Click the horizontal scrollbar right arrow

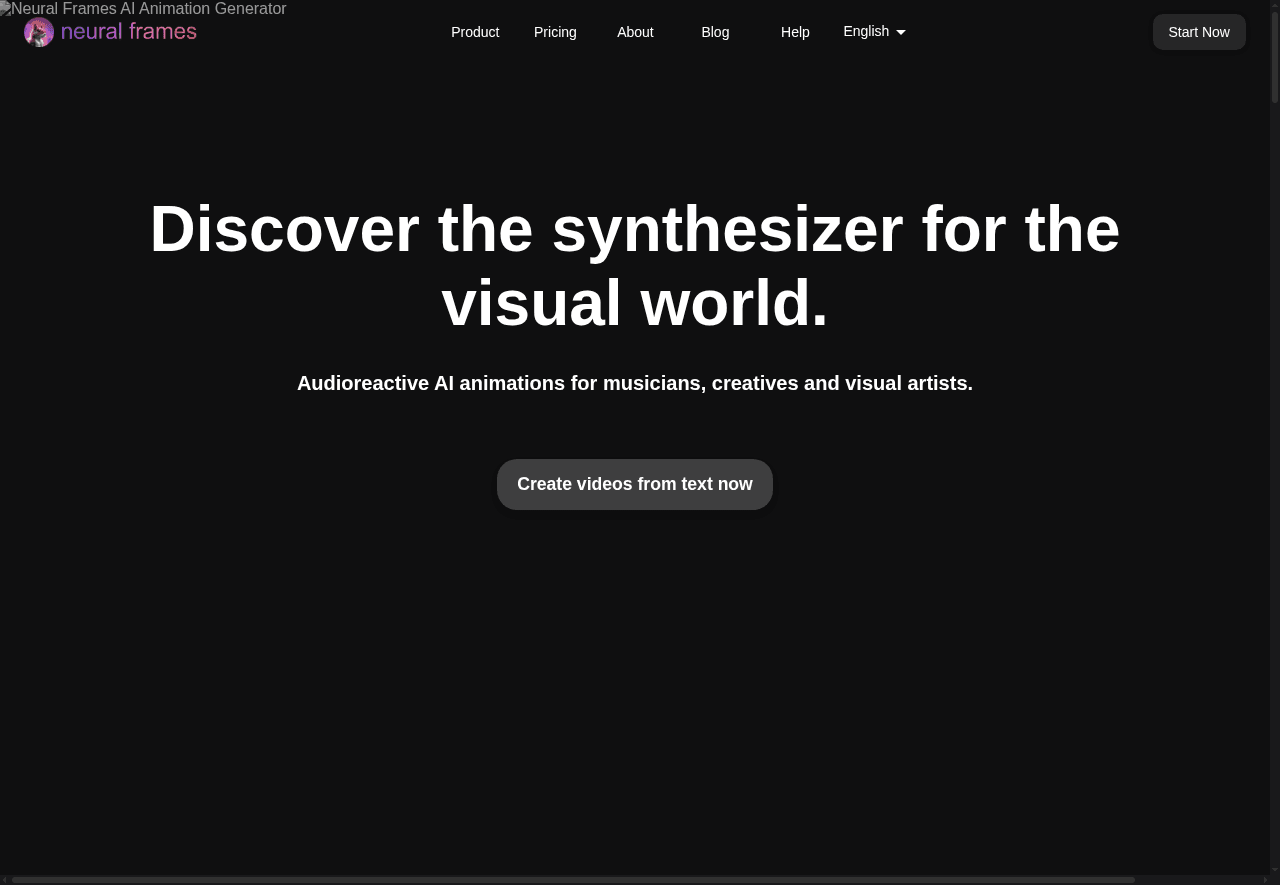(1265, 880)
